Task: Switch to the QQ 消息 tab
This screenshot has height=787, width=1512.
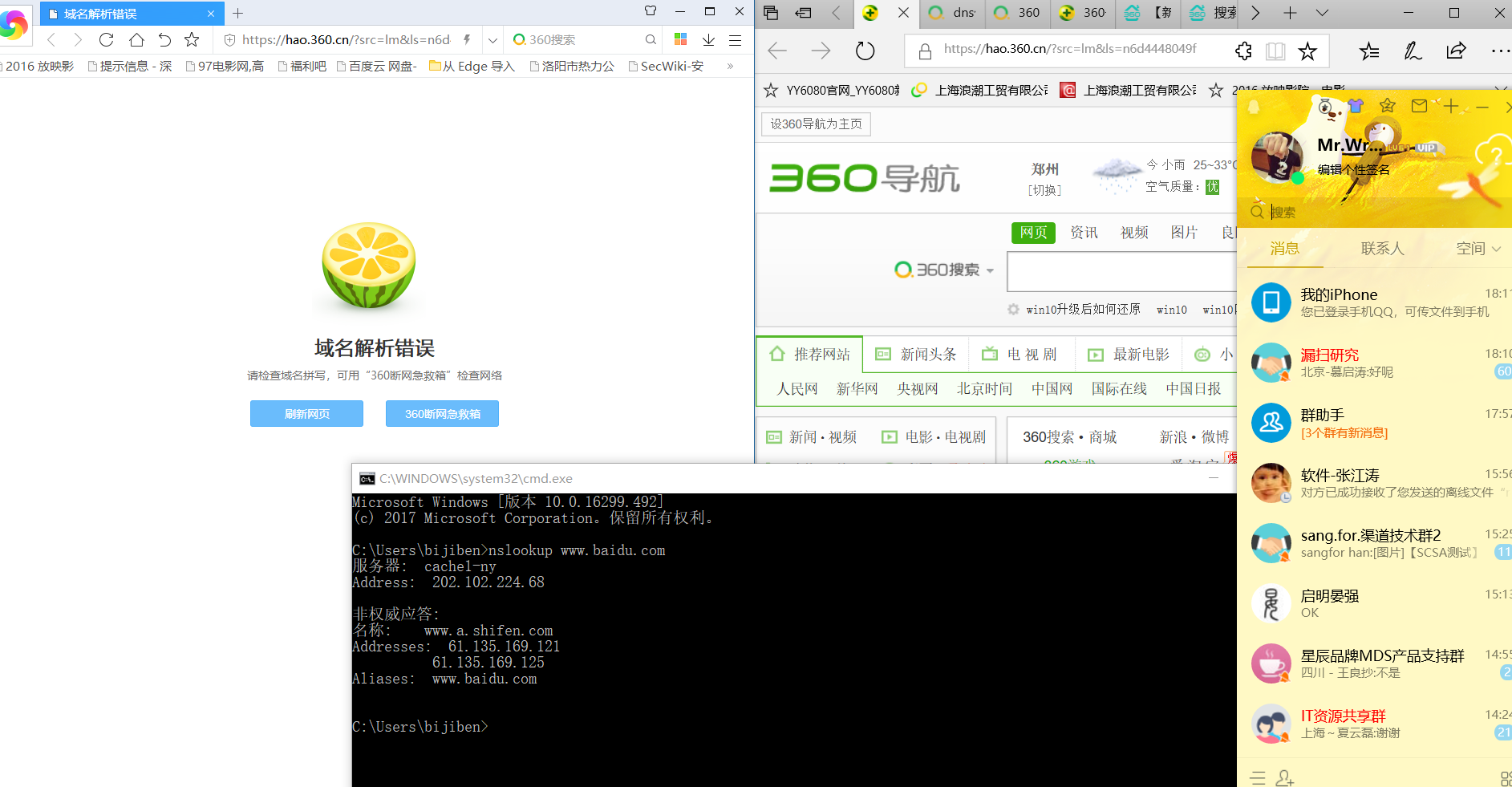Action: [x=1284, y=249]
